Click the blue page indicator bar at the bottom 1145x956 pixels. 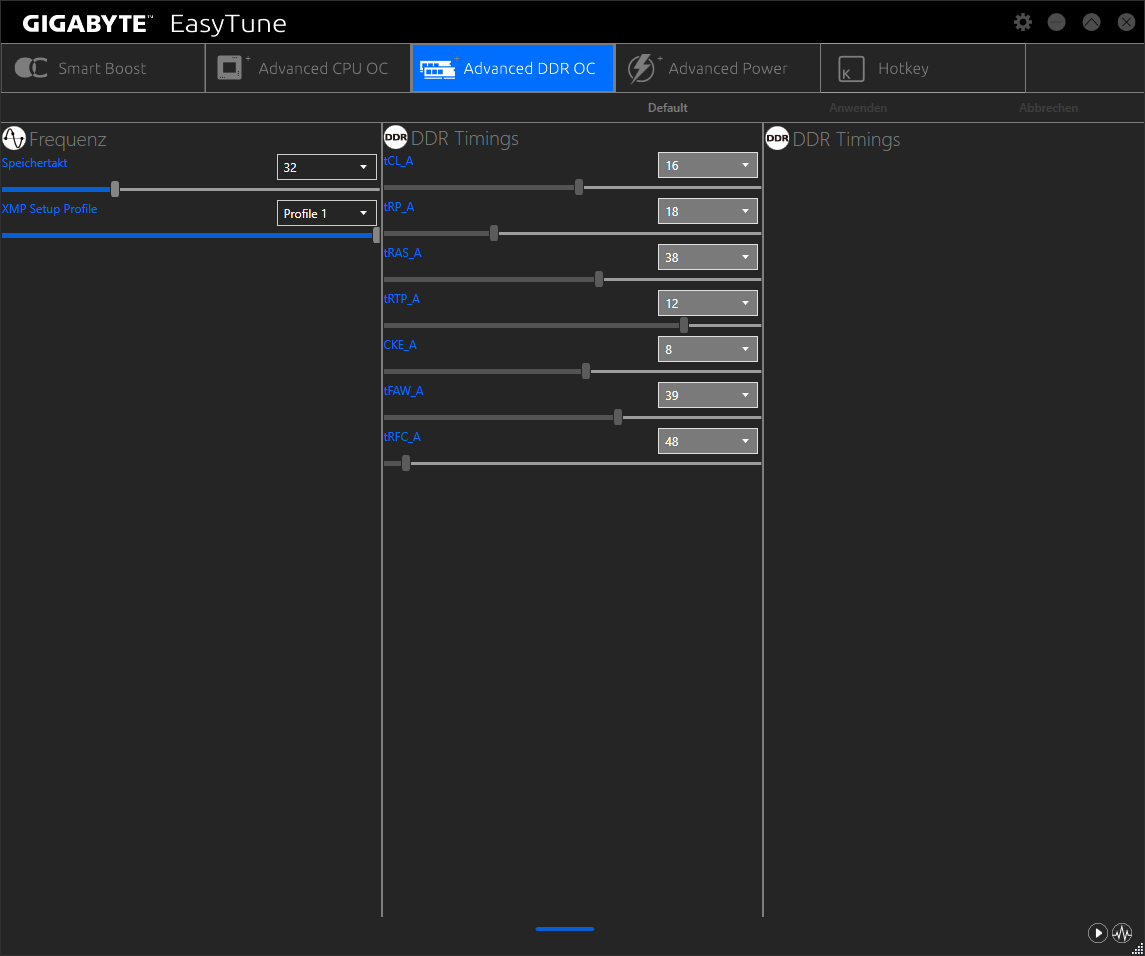click(564, 929)
